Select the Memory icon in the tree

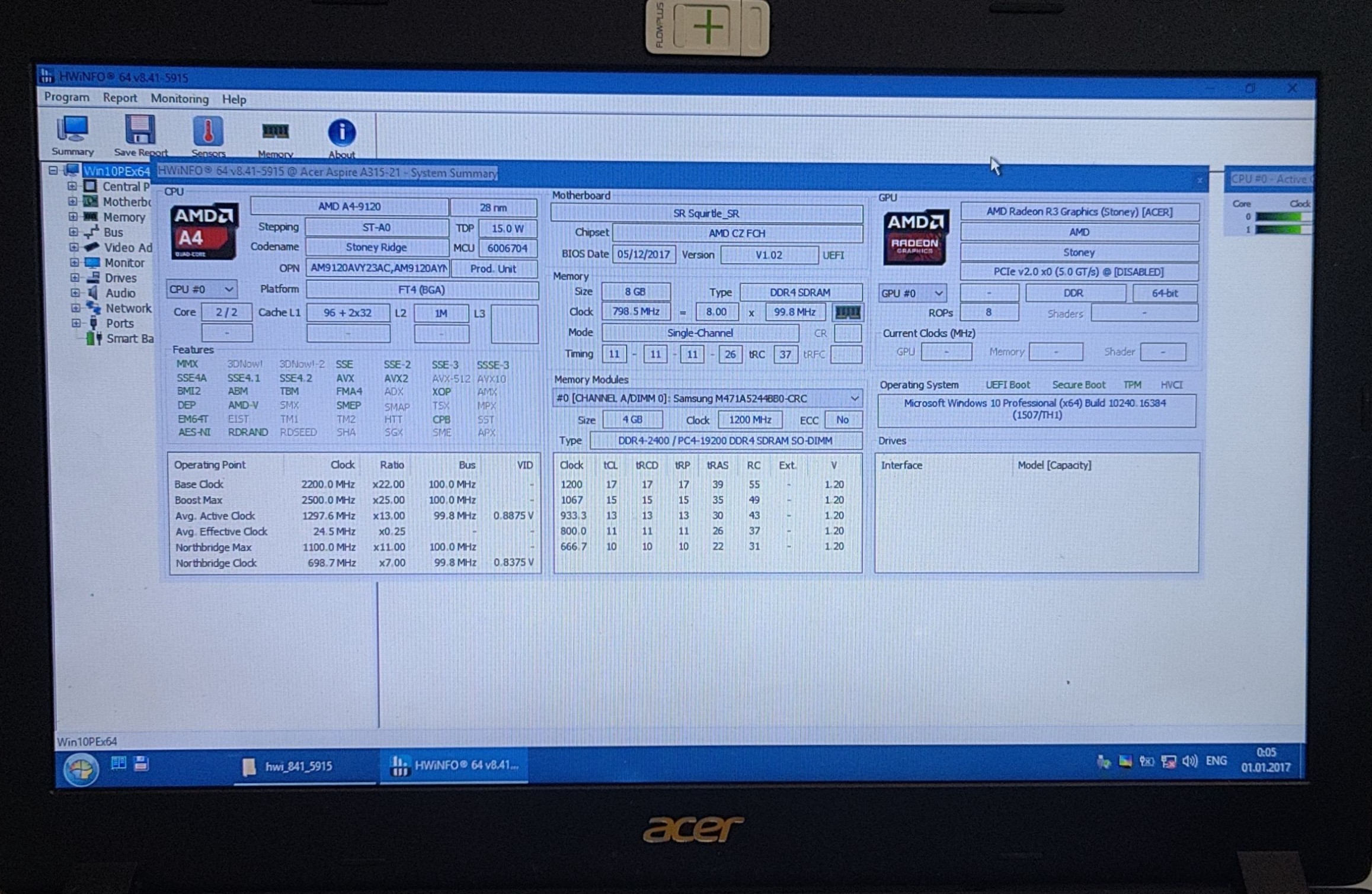(91, 217)
